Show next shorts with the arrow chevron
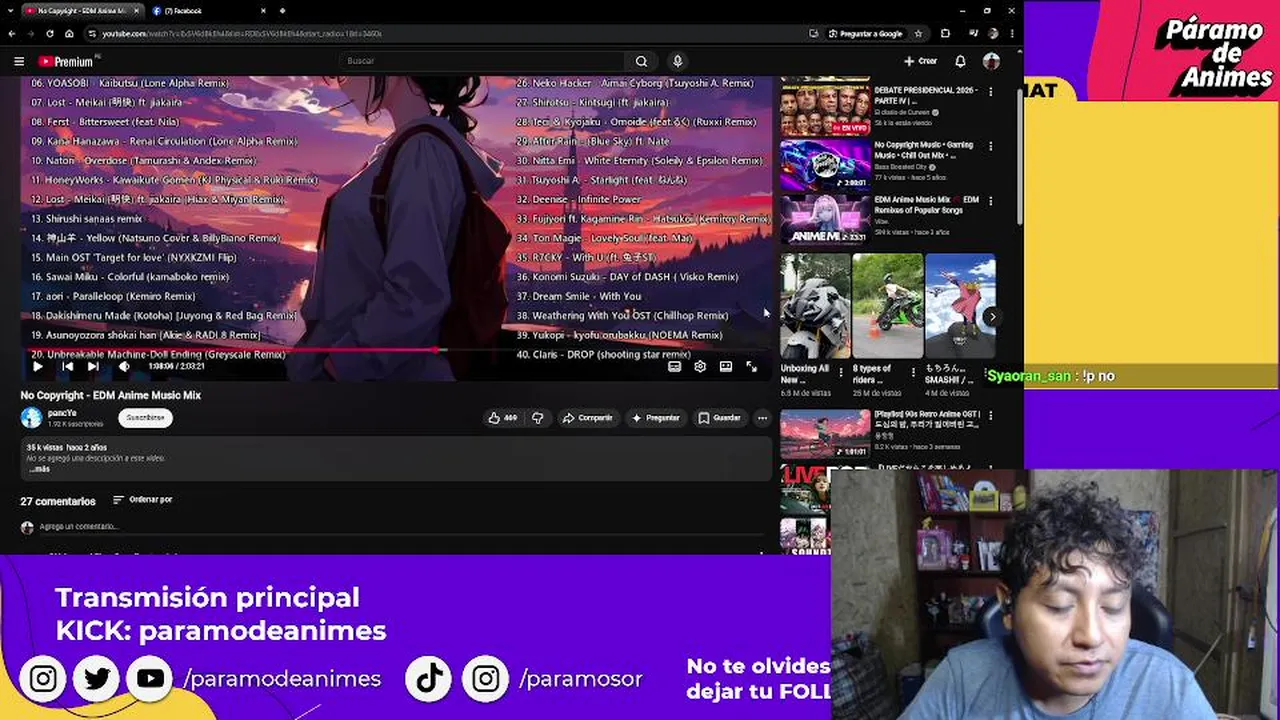Viewport: 1280px width, 720px height. pos(992,317)
